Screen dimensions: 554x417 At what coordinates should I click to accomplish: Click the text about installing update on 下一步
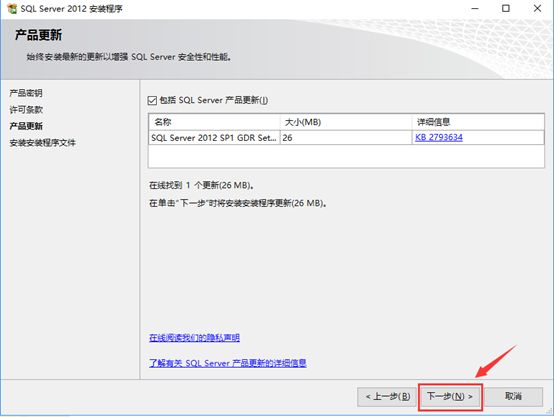click(x=237, y=203)
